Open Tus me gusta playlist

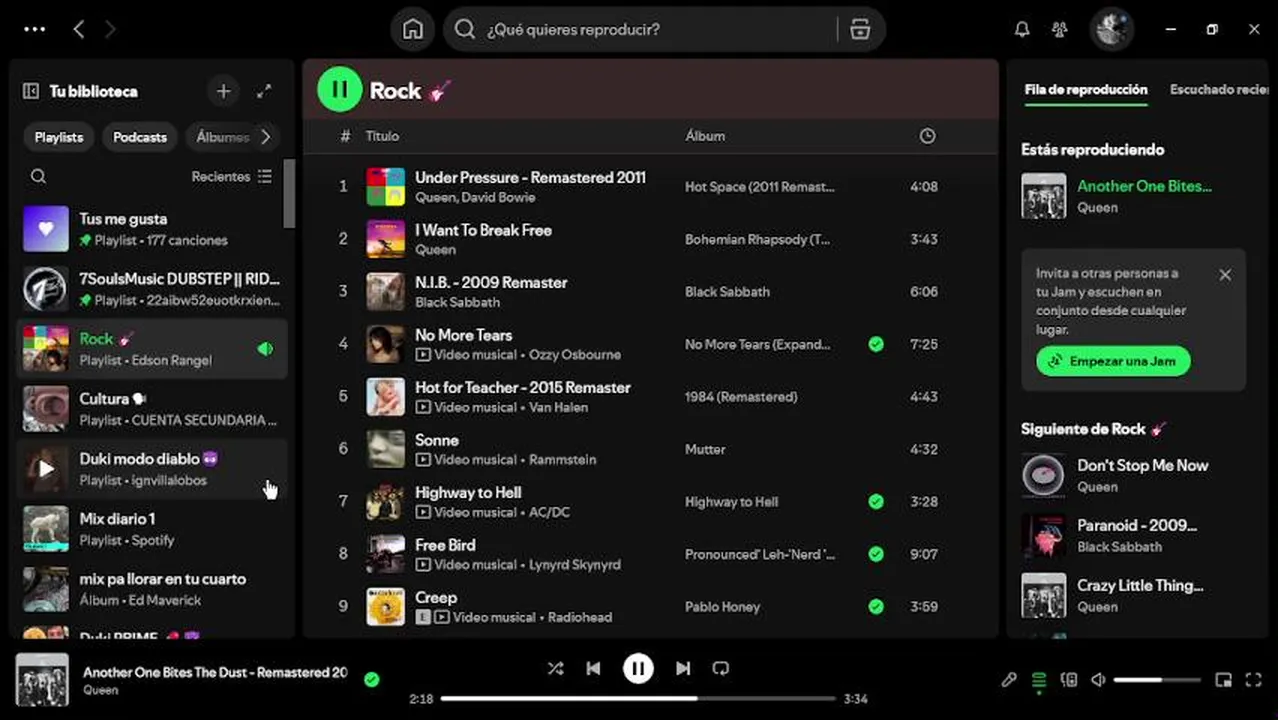[152, 229]
